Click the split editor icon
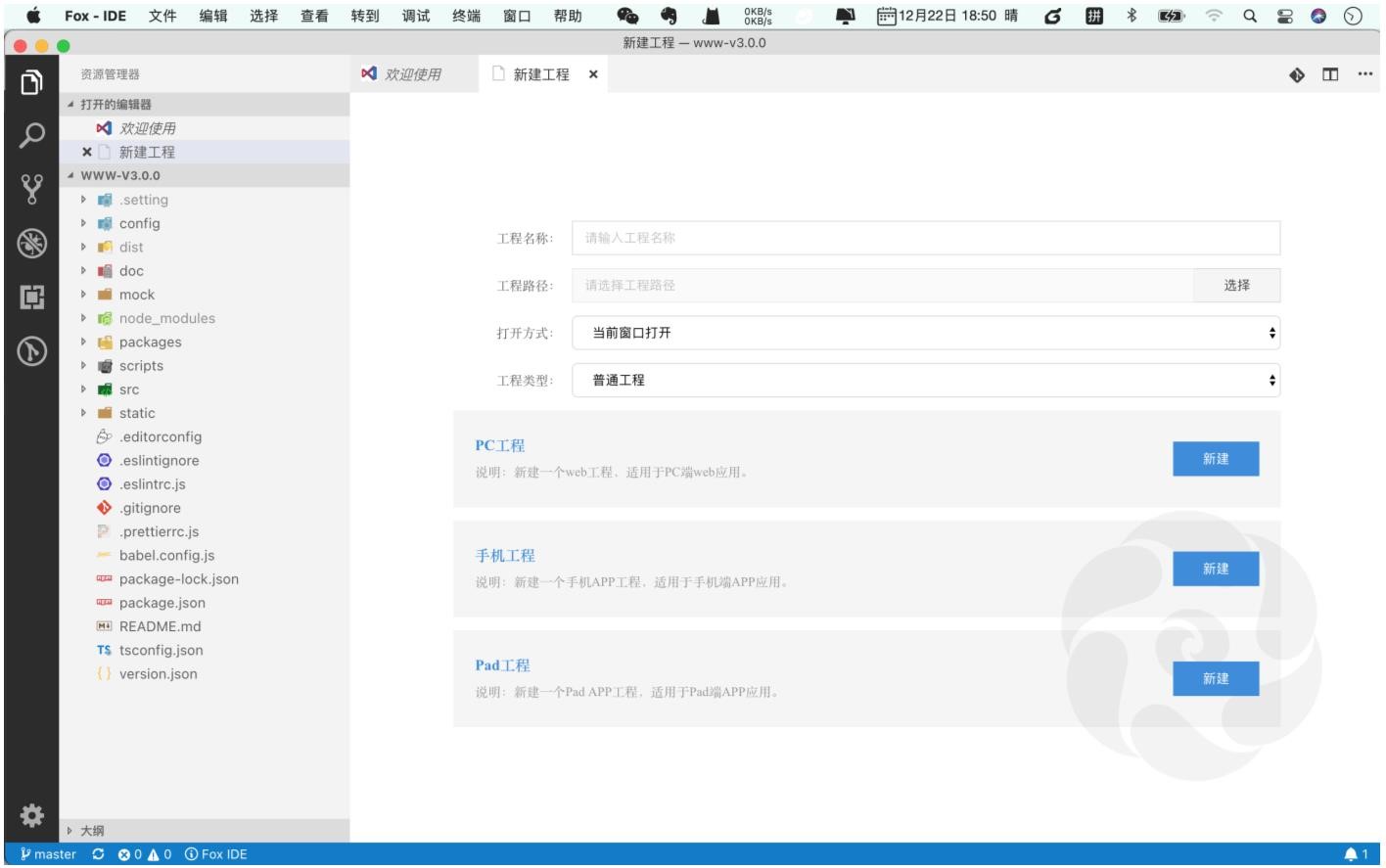Image resolution: width=1386 pixels, height=868 pixels. click(x=1330, y=74)
